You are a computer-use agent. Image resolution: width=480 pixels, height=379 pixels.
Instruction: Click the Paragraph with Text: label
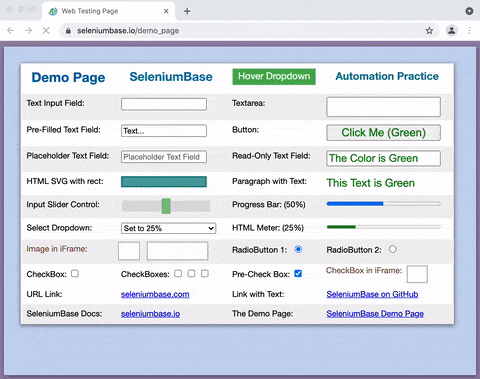click(269, 181)
